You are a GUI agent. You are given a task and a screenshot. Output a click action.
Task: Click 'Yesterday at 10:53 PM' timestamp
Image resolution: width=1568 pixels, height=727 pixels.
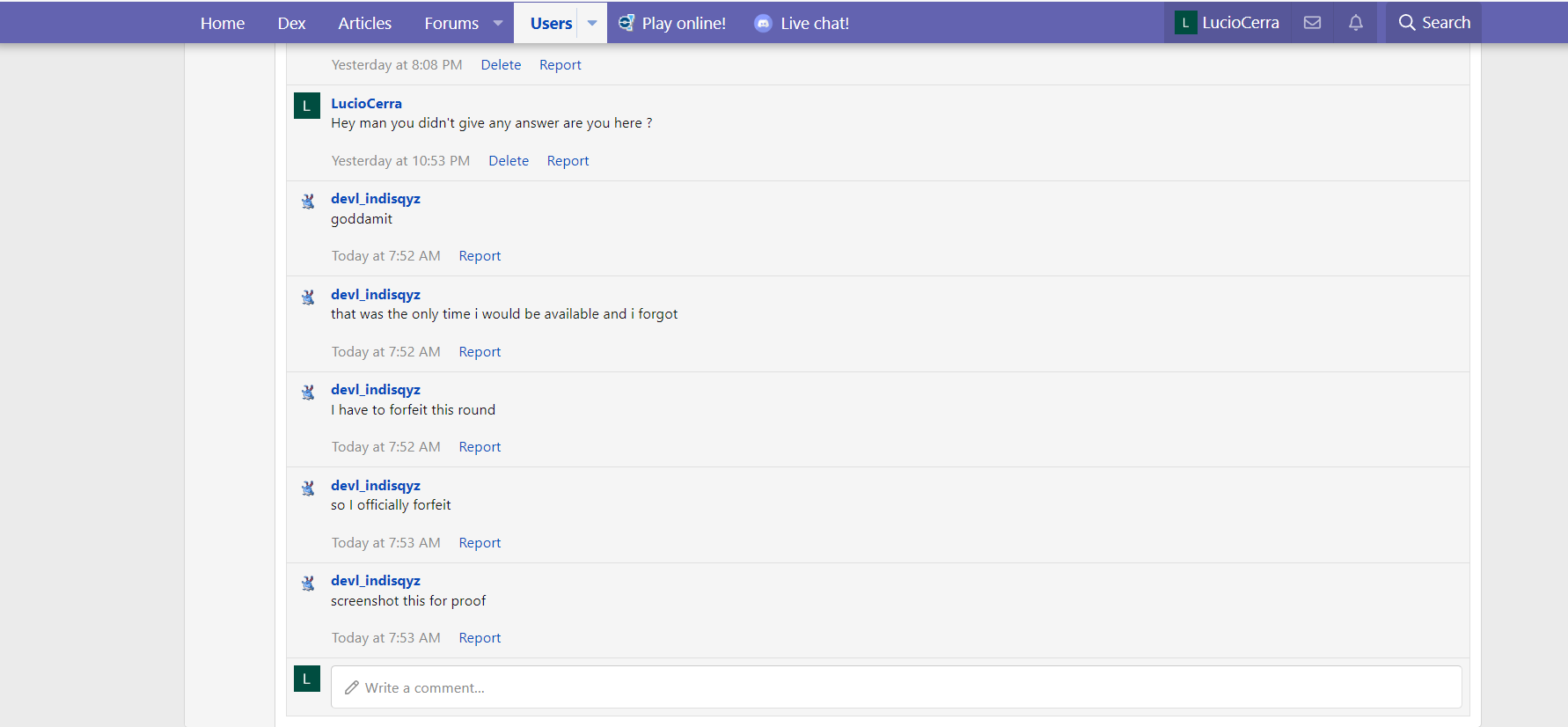[400, 161]
